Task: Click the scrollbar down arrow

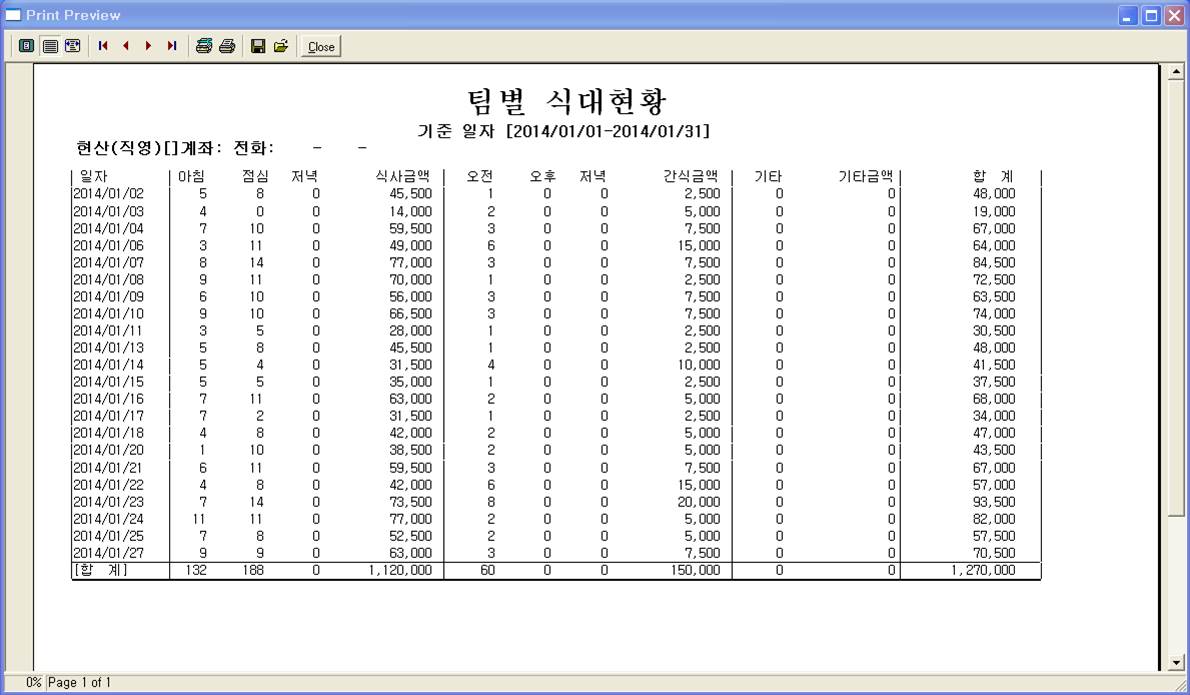Action: 1176,662
